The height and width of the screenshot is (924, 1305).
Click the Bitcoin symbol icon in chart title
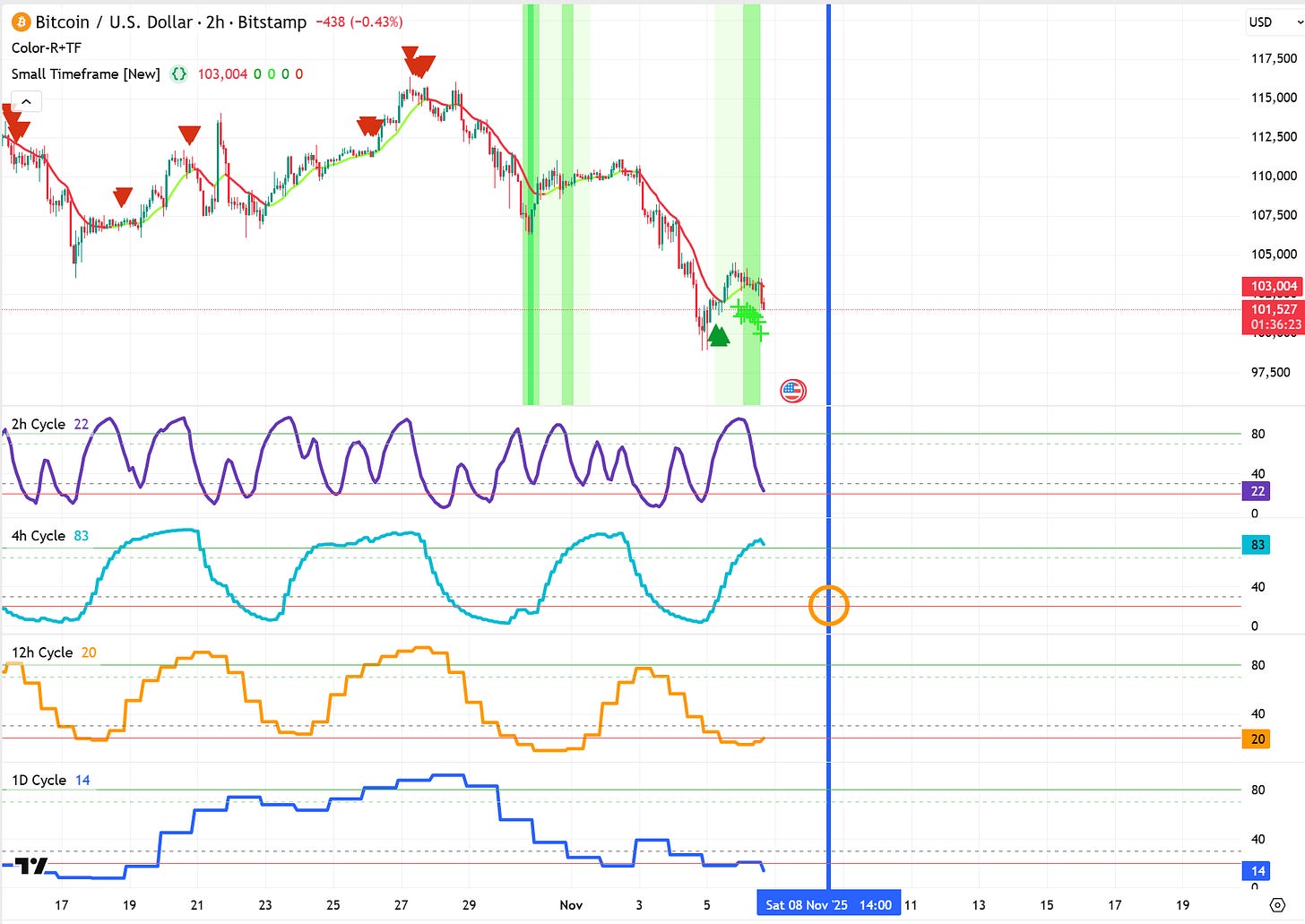click(x=21, y=22)
